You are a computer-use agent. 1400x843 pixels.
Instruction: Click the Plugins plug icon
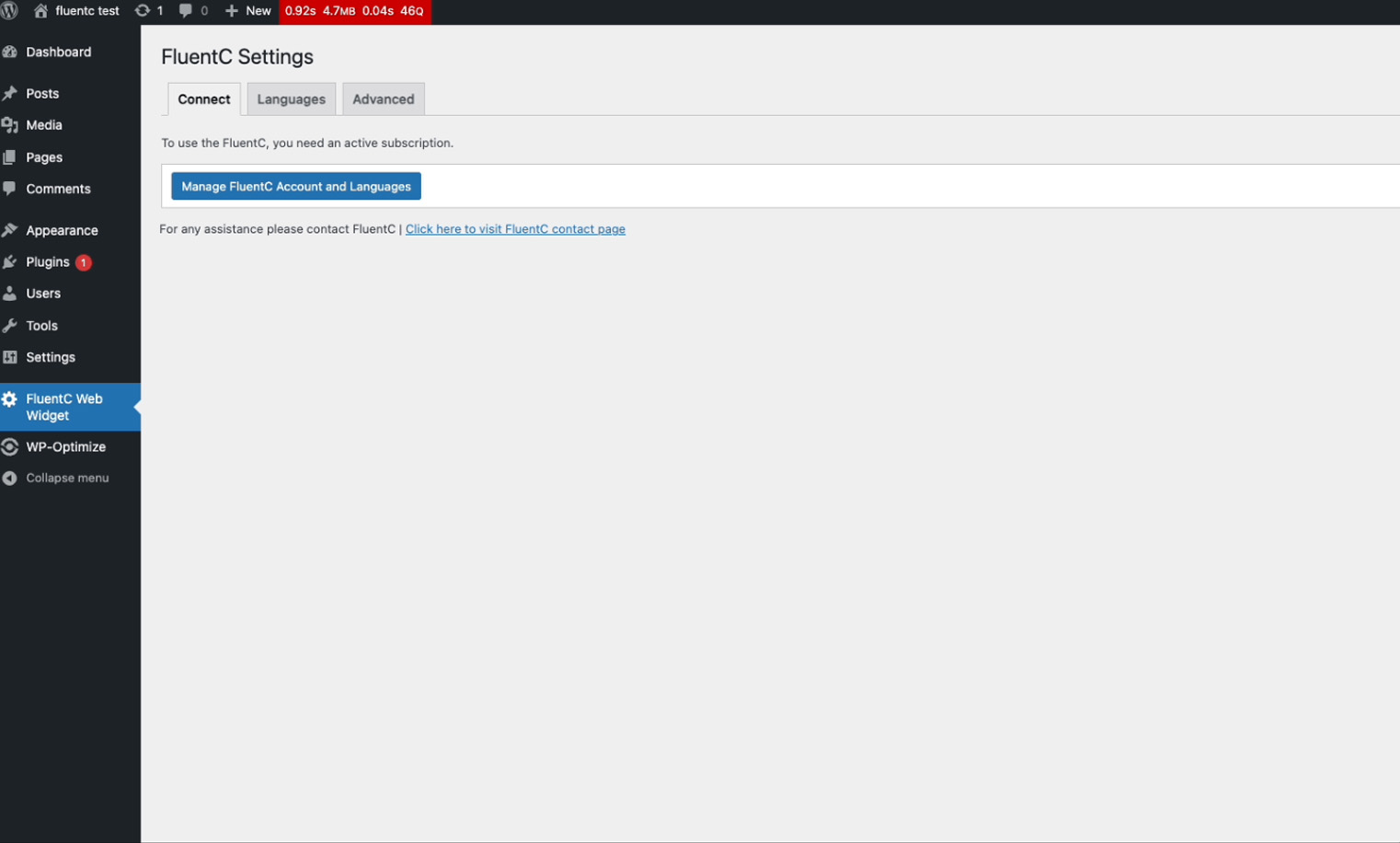pyautogui.click(x=10, y=262)
